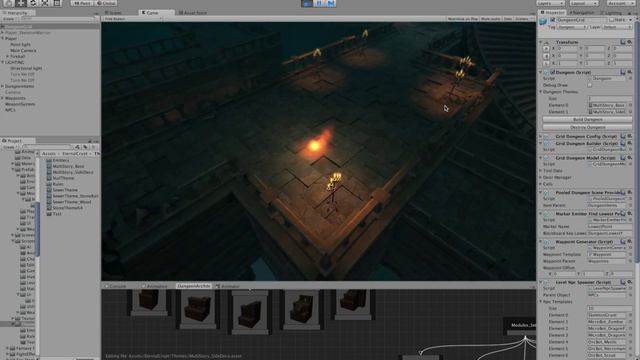Viewport: 640px width, 360px height.
Task: Select the Hand tool in the toolbar
Action: [x=9, y=3]
